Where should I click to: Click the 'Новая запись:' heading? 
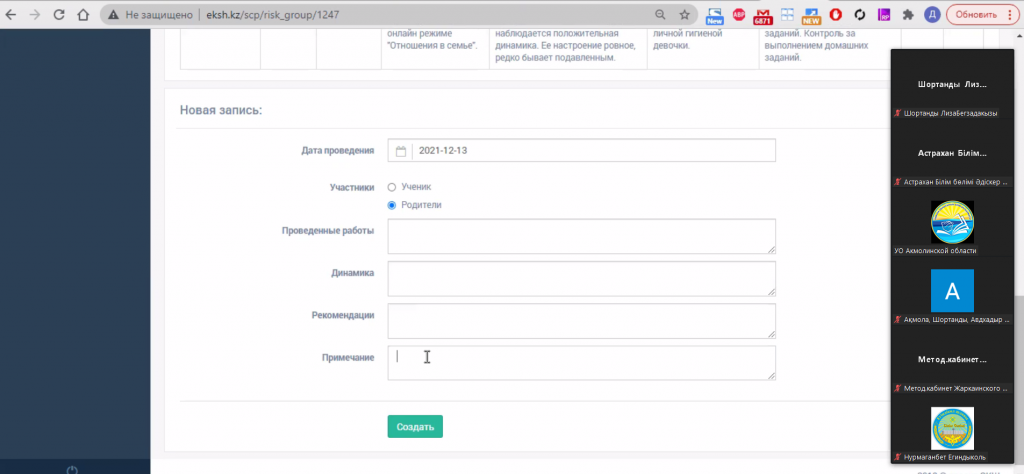[221, 110]
